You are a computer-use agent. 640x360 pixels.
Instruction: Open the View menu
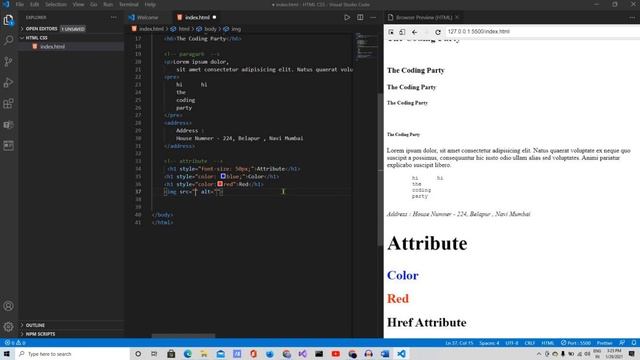tap(78, 4)
